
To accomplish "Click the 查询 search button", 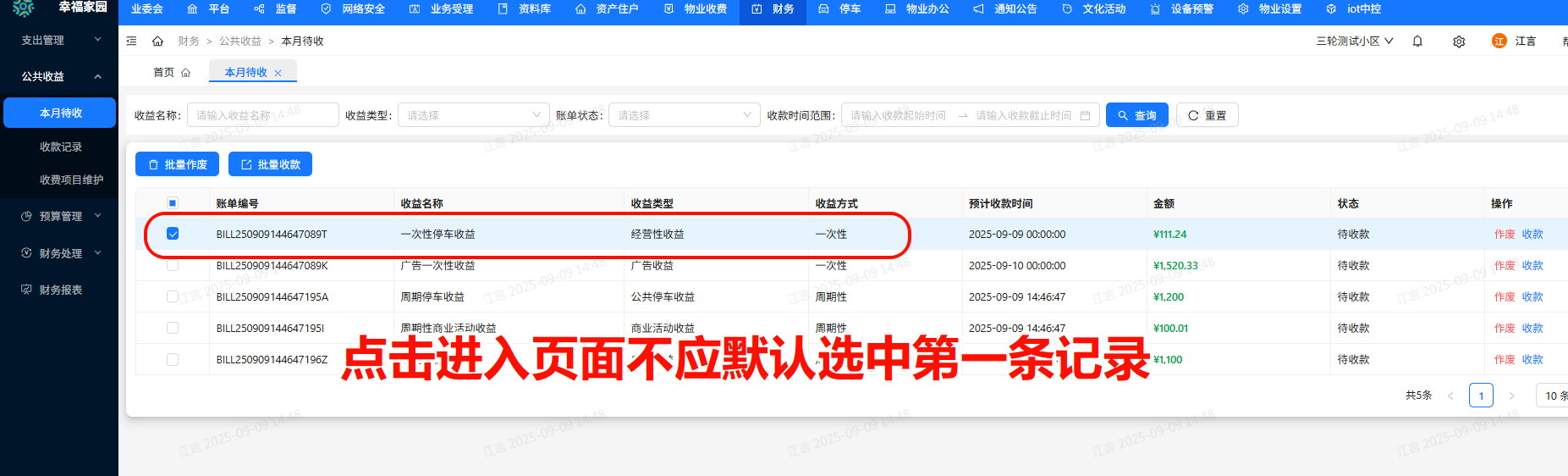I will pos(1136,115).
